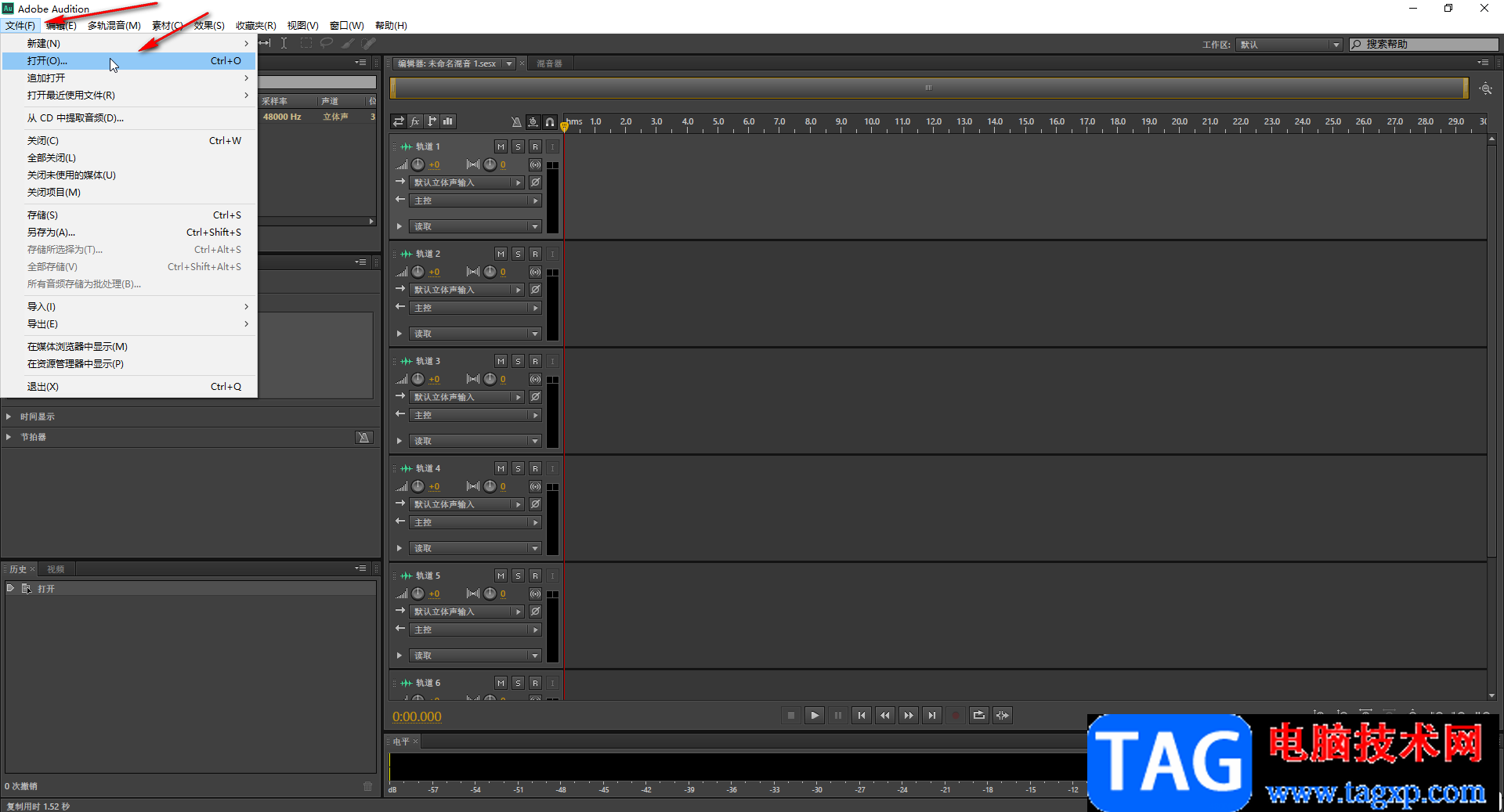
Task: Click 全部关闭(L) menu entry
Action: 128,157
